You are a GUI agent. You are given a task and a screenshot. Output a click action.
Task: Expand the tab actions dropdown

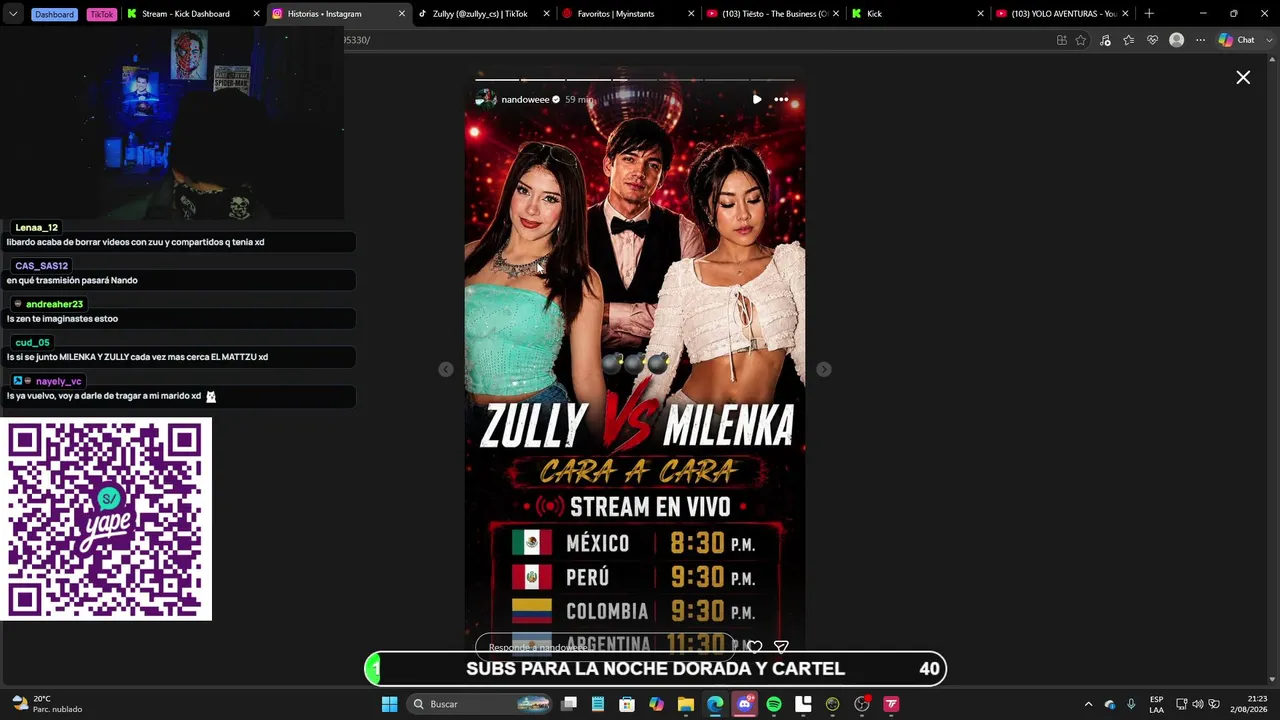13,14
